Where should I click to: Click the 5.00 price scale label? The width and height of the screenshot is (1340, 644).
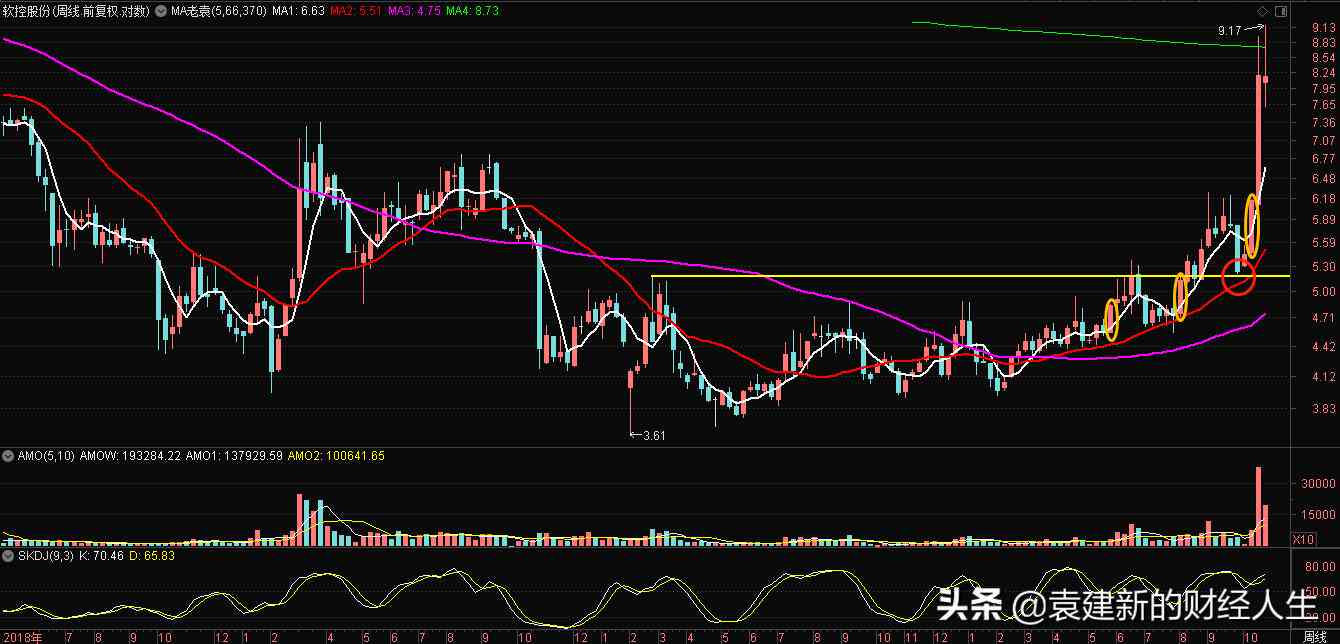[x=1323, y=292]
